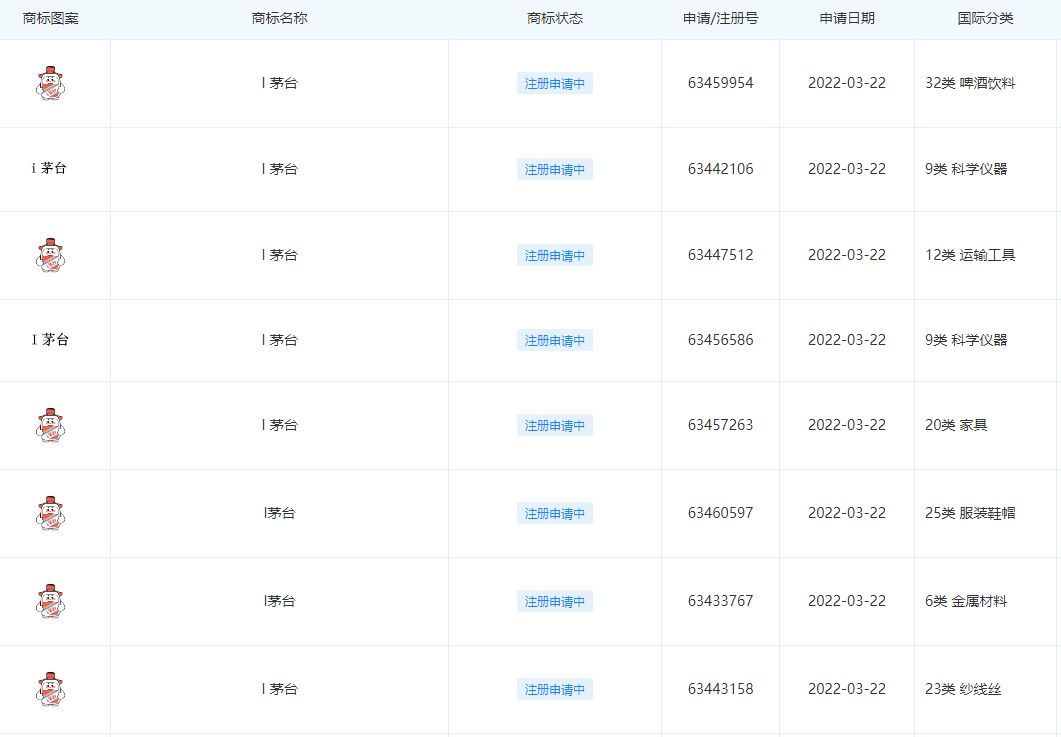Click application date in row 63442106

pos(847,169)
